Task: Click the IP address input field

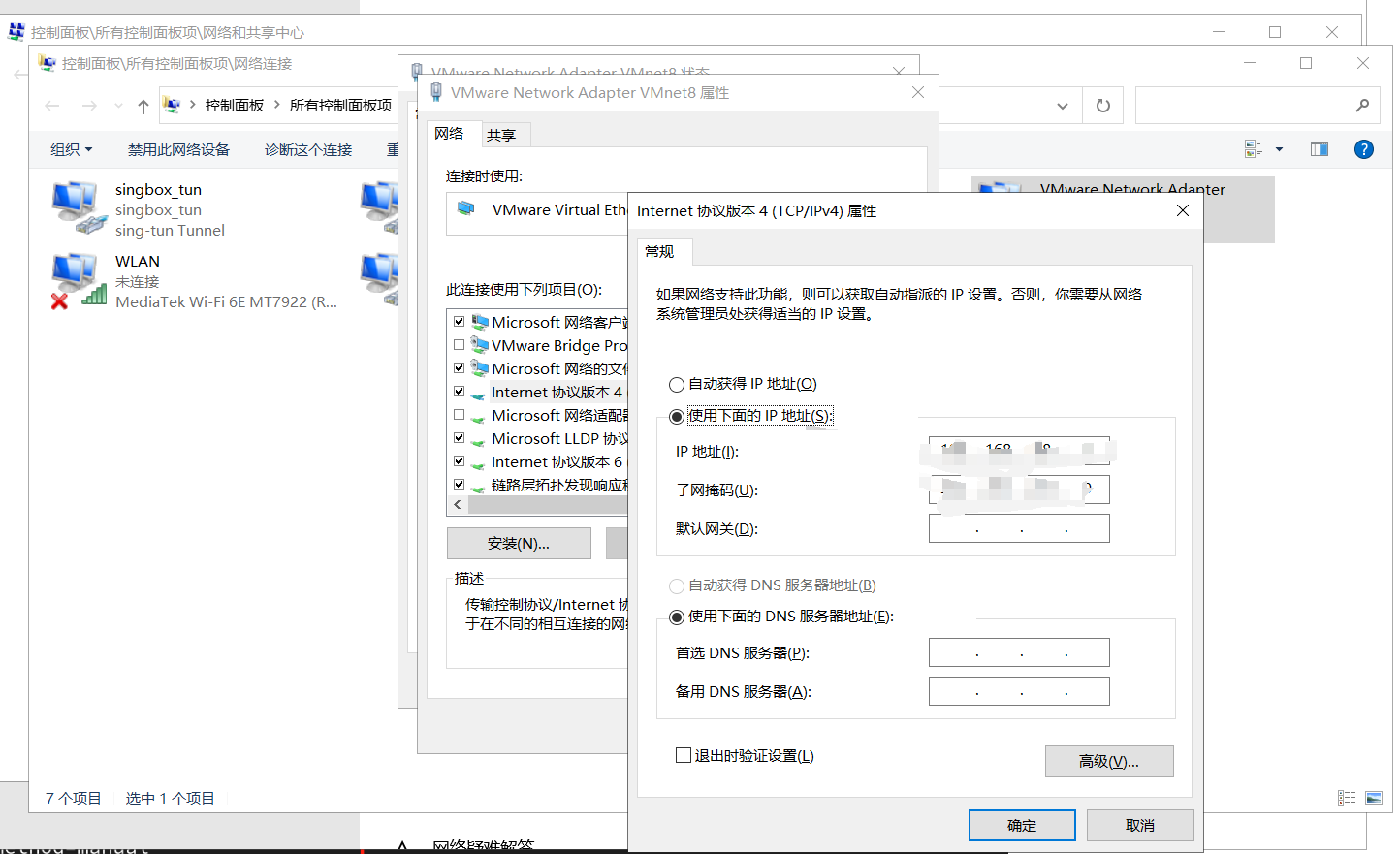Action: (x=1019, y=451)
